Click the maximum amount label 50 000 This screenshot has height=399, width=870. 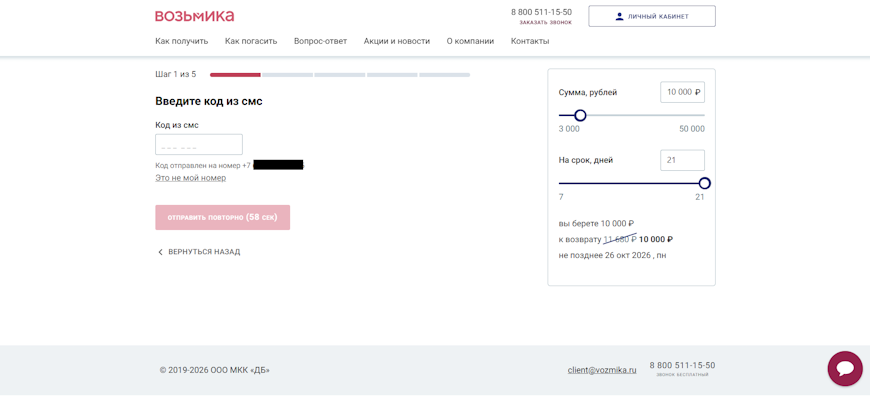coord(692,129)
